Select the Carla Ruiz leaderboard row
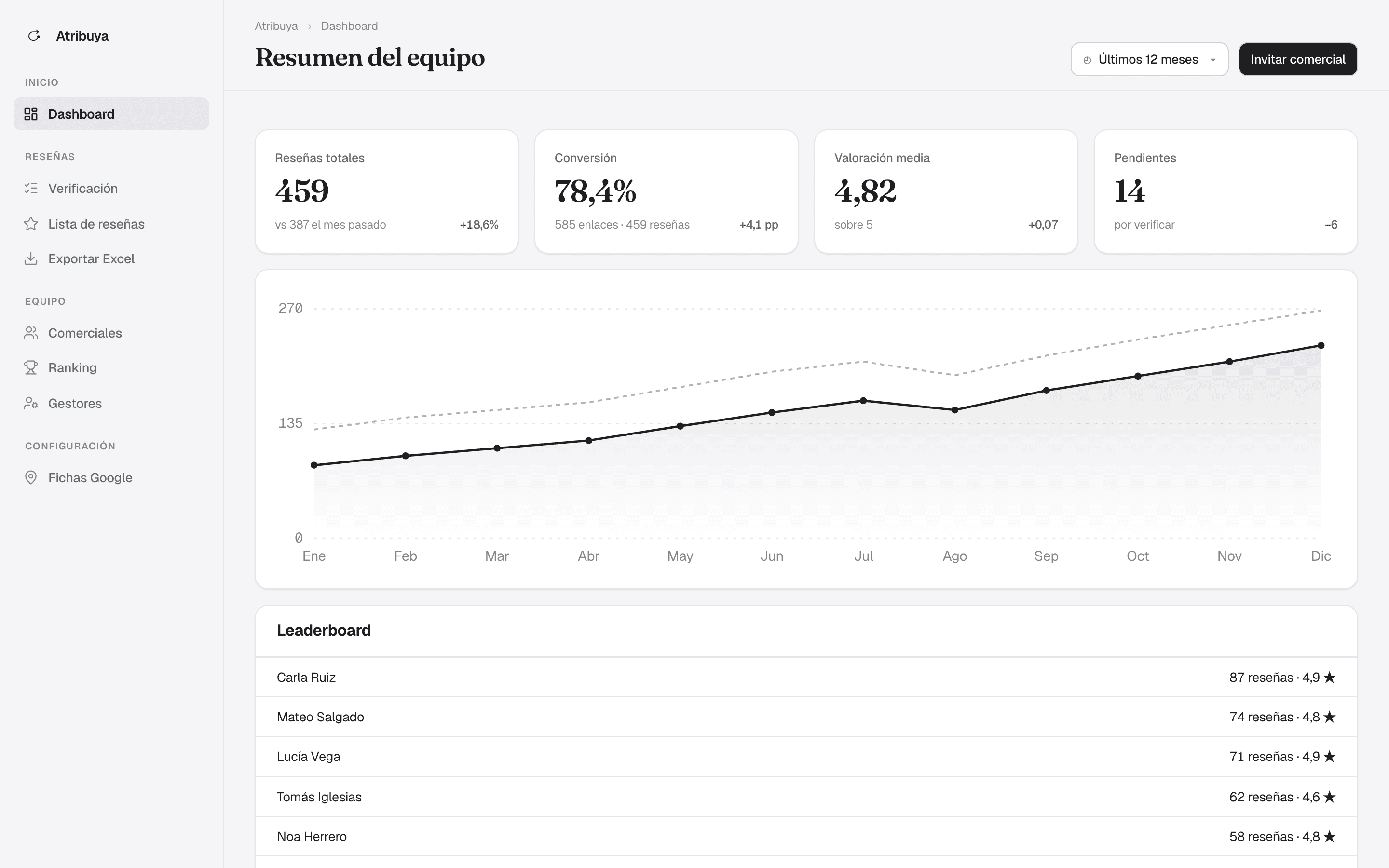The width and height of the screenshot is (1389, 868). tap(806, 678)
